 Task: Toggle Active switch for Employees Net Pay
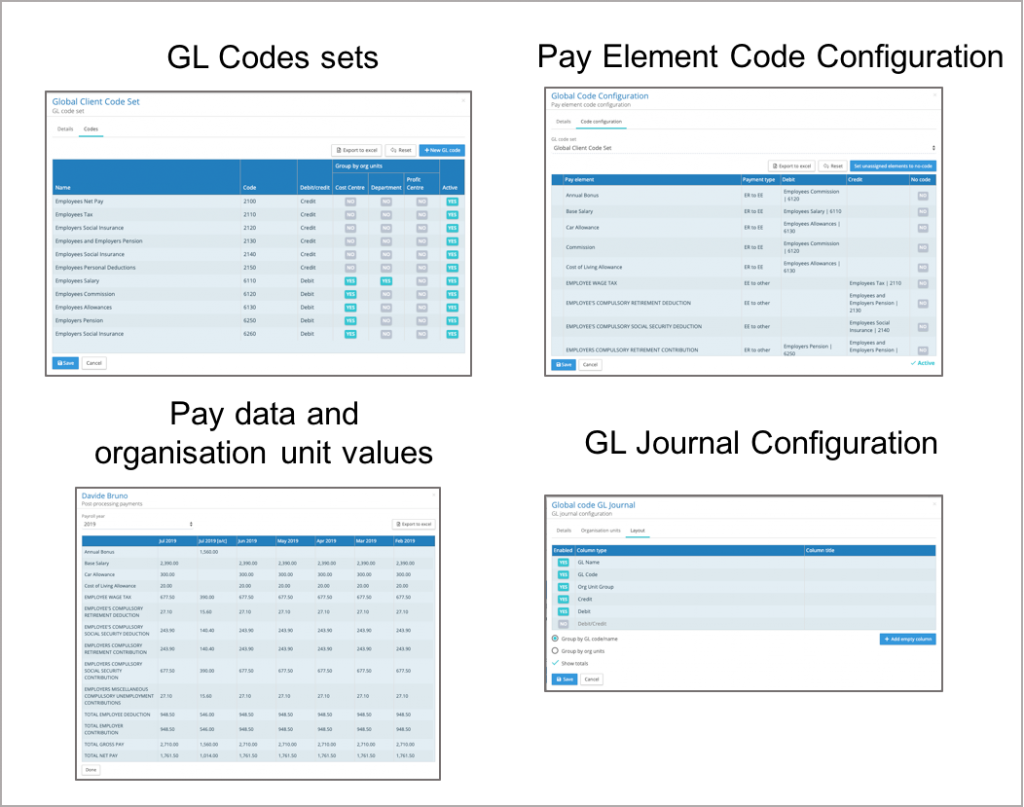click(x=452, y=202)
